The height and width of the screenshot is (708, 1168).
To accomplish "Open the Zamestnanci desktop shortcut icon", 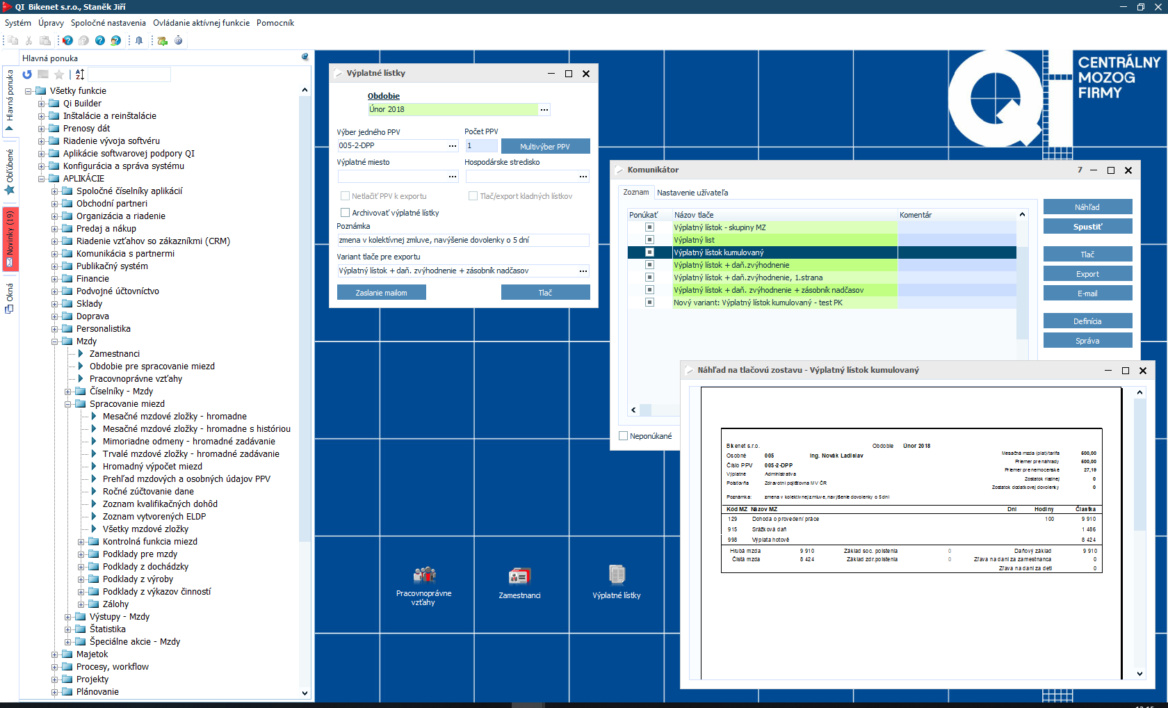I will (520, 576).
